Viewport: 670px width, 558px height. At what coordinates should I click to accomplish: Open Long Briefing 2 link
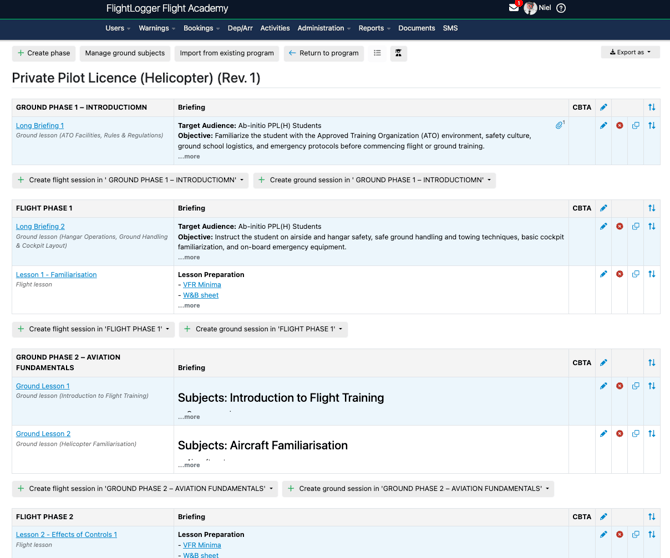click(40, 226)
